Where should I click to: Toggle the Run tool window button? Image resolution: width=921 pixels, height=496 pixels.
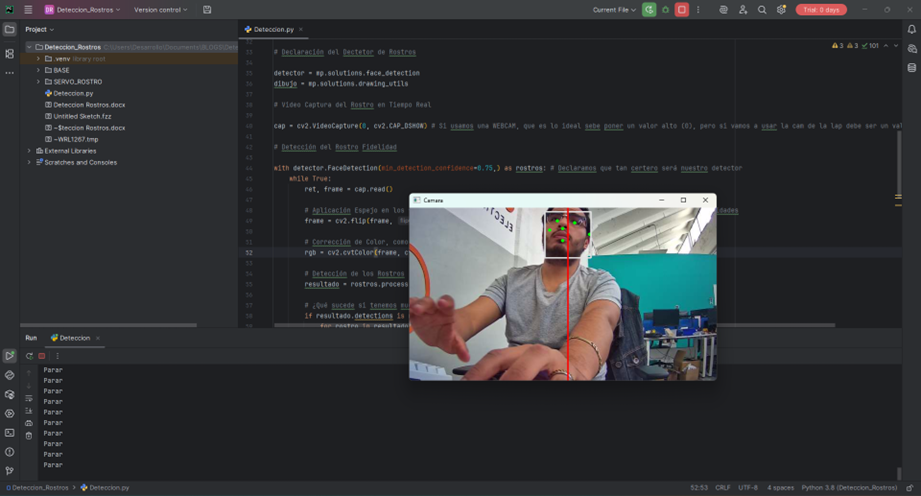10,356
